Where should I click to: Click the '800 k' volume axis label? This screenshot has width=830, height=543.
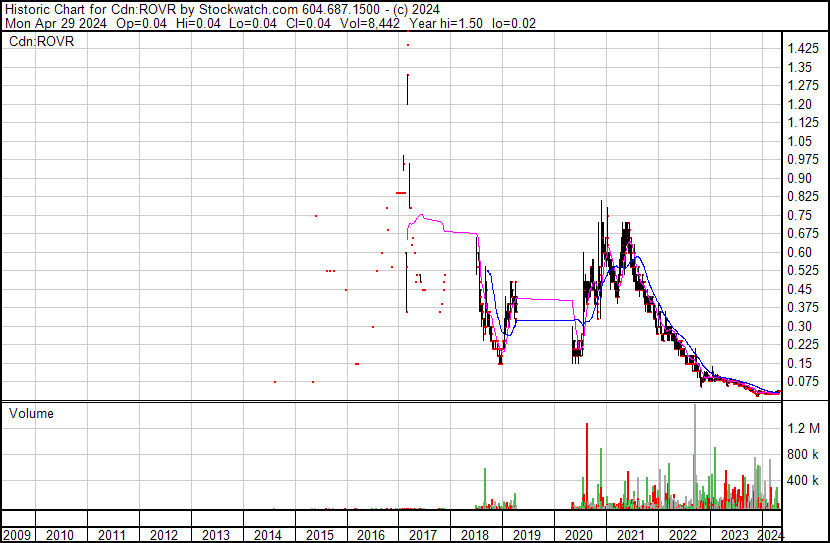click(x=803, y=454)
